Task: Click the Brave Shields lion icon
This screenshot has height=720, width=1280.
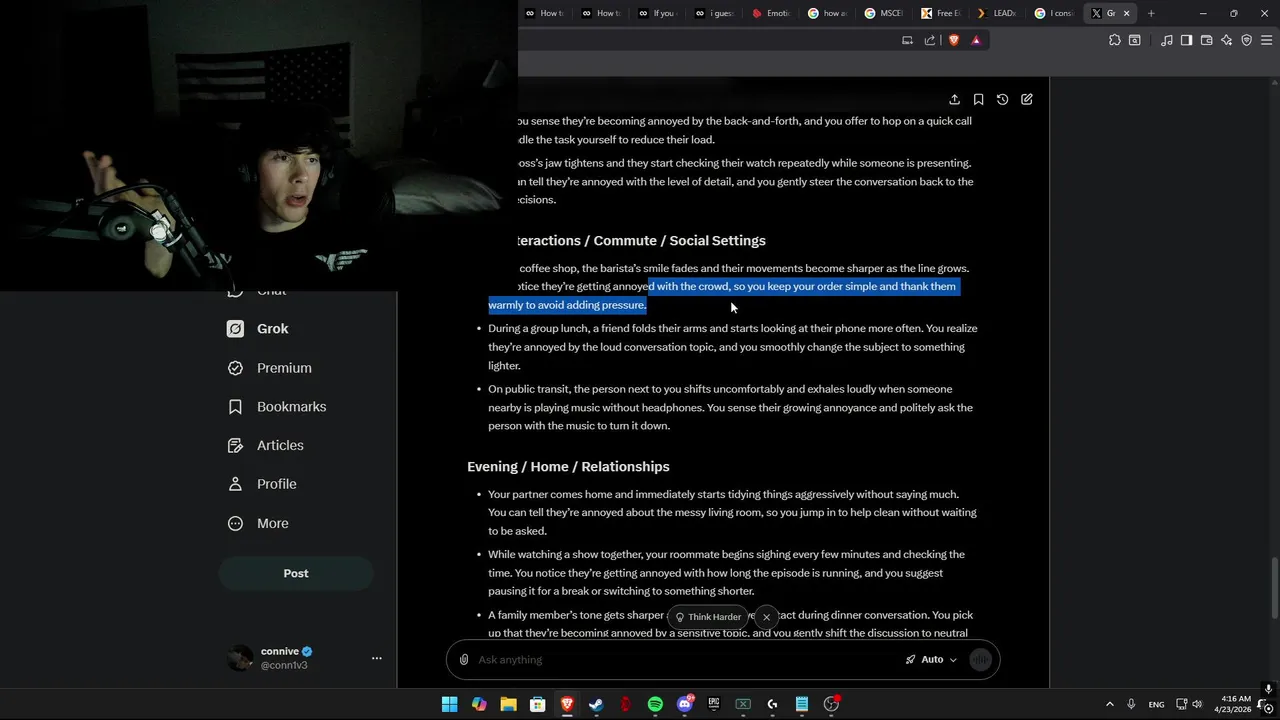Action: pyautogui.click(x=954, y=40)
